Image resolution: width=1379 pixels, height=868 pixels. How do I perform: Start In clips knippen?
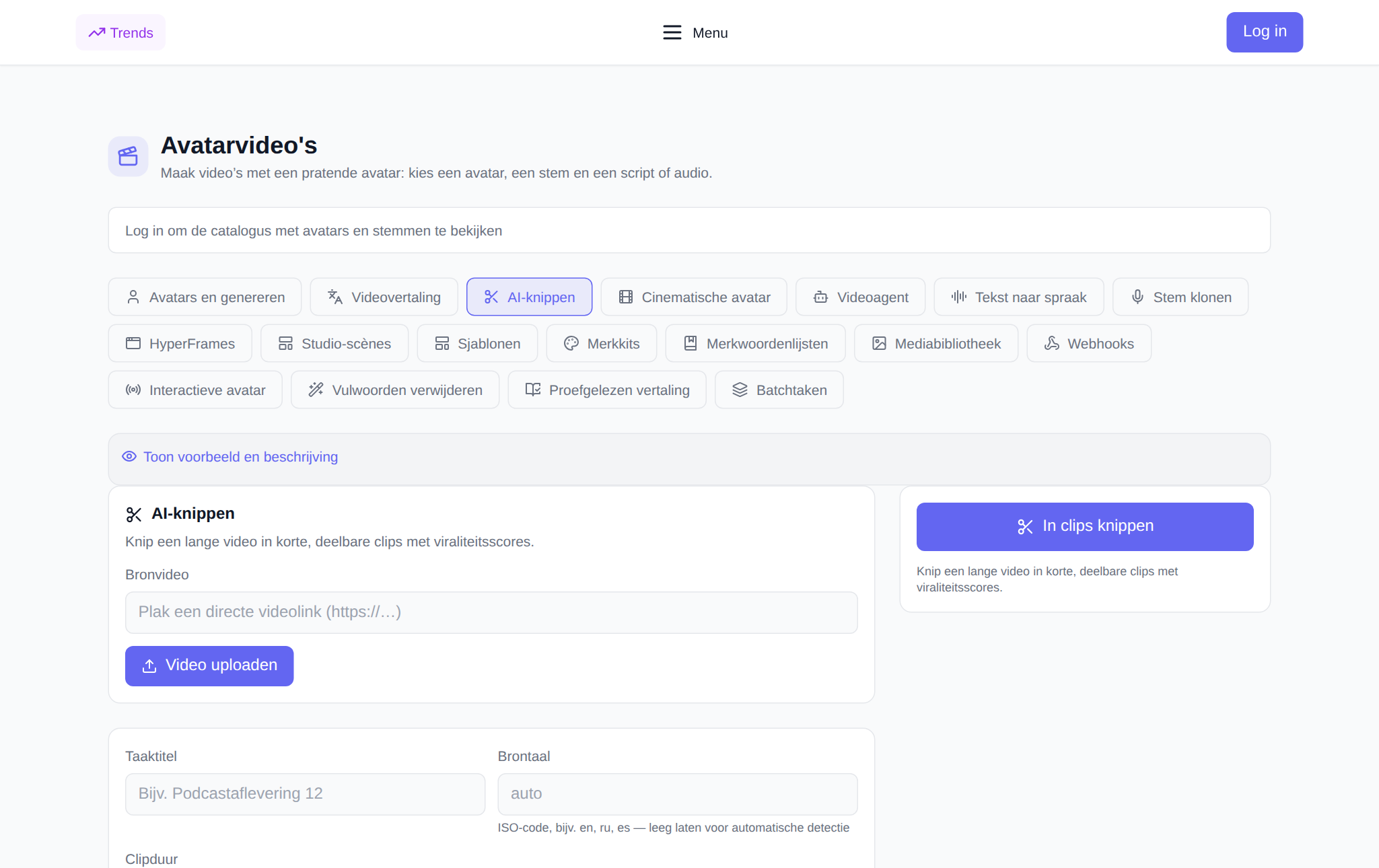1085,526
